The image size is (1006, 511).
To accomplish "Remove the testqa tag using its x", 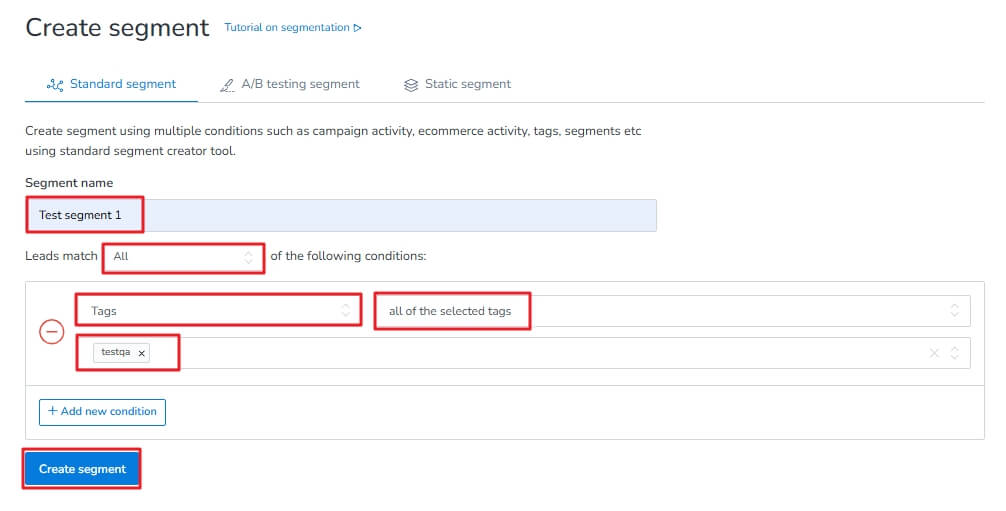I will point(142,353).
